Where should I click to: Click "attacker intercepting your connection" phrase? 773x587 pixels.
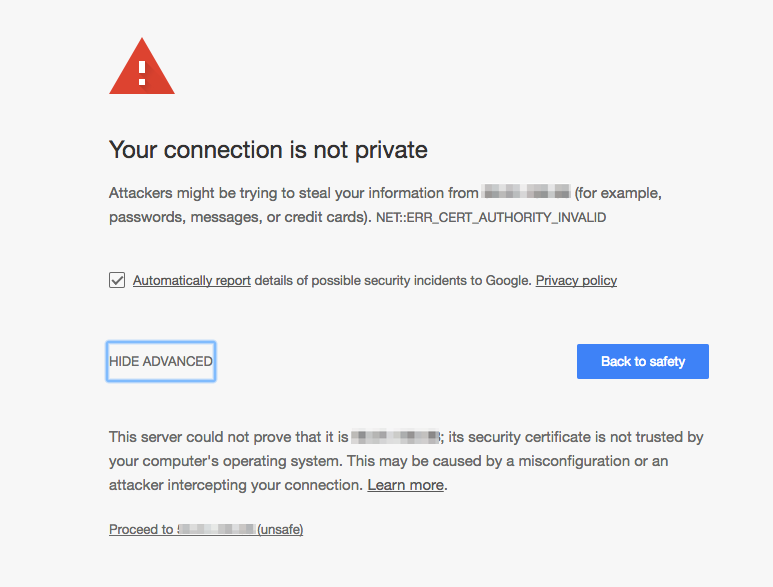point(235,485)
